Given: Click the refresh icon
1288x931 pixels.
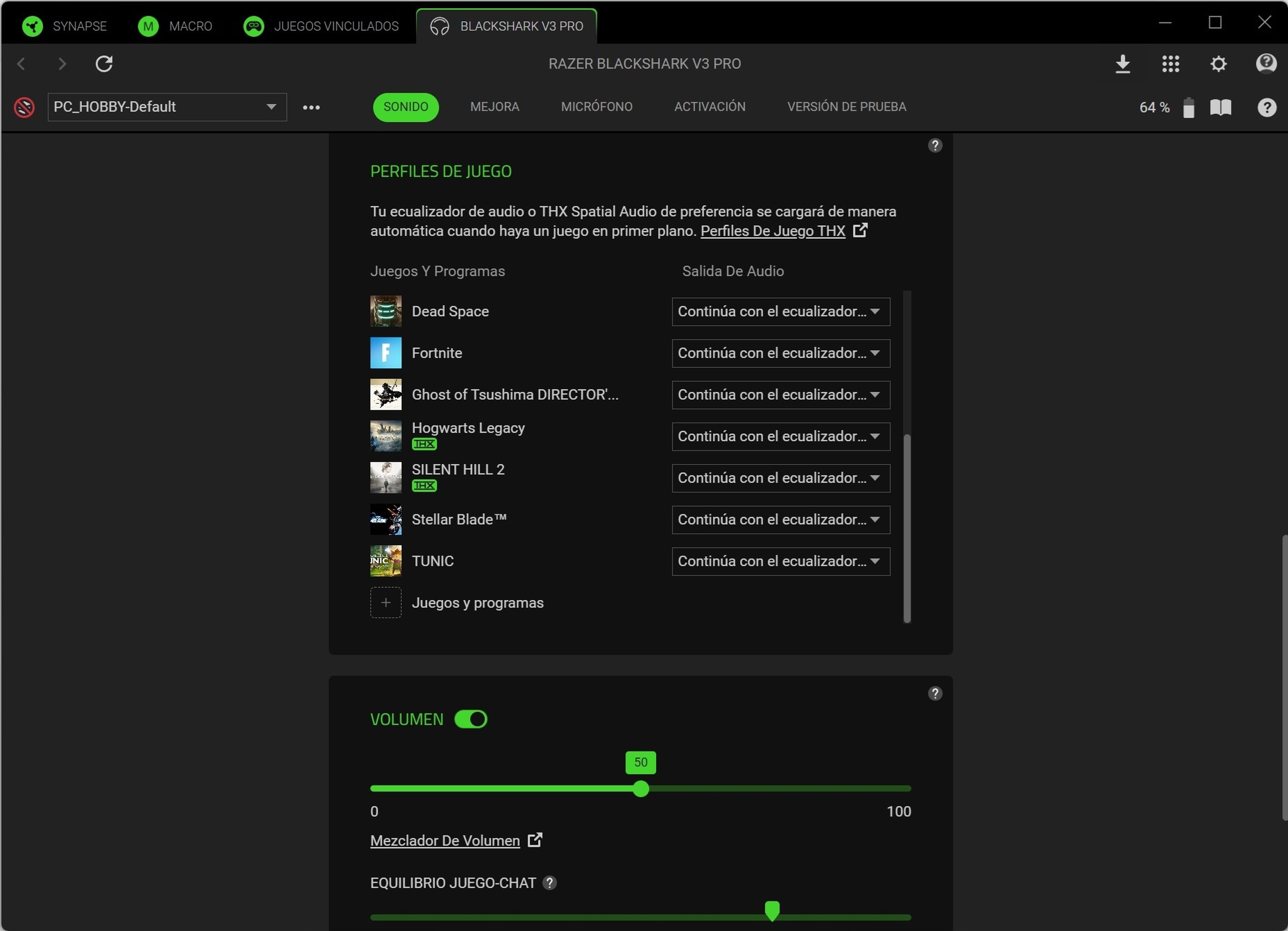Looking at the screenshot, I should pyautogui.click(x=104, y=64).
